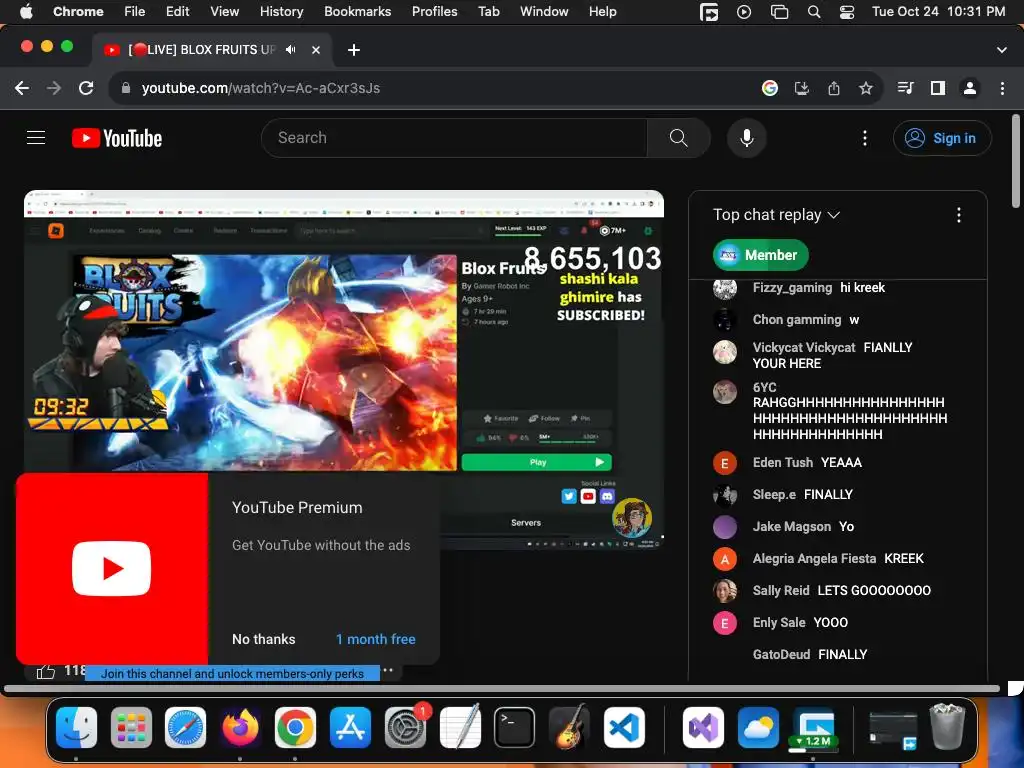
Task: Go back with browser back arrow
Action: pyautogui.click(x=22, y=88)
